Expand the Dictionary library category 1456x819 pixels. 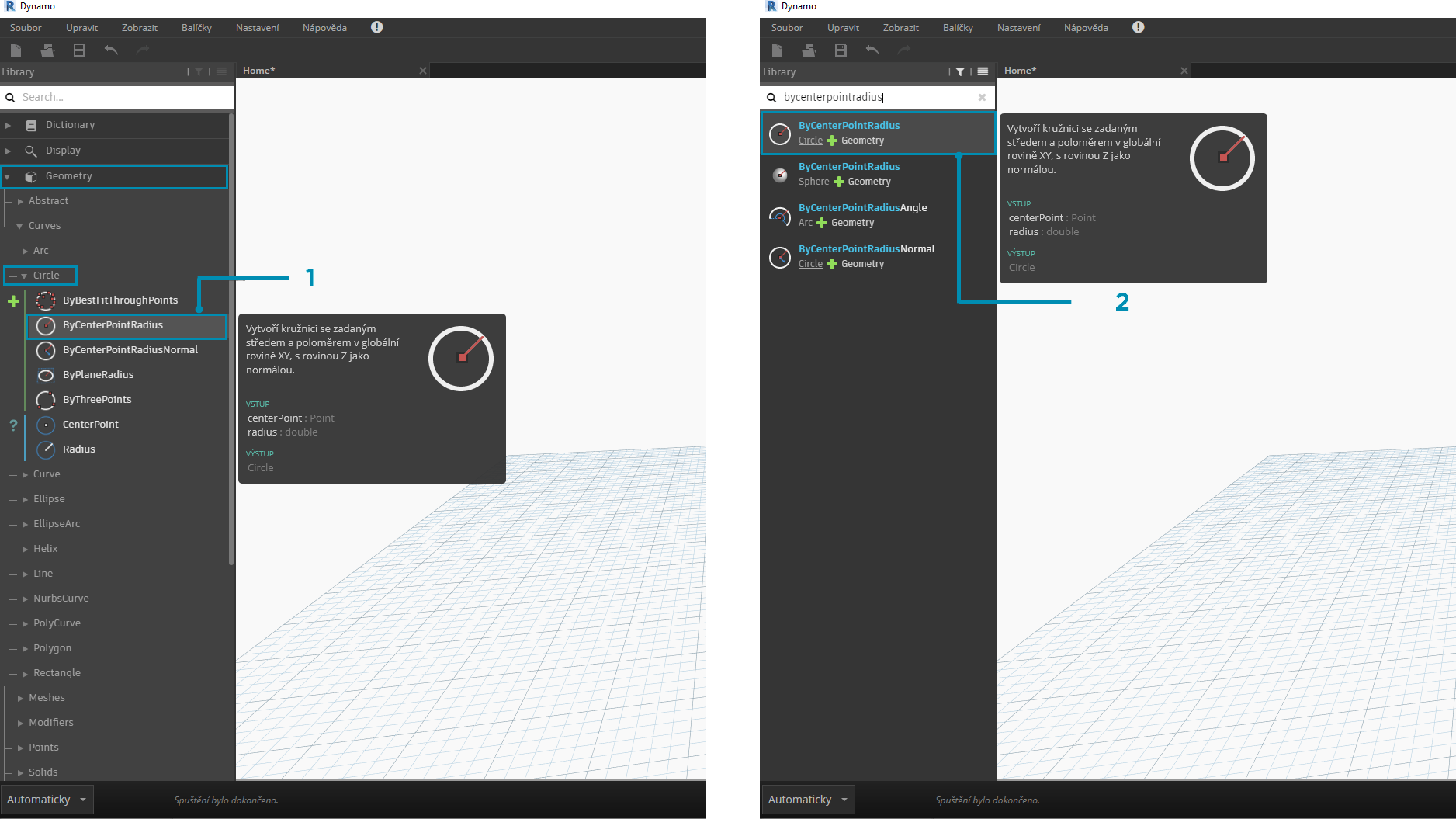9,125
